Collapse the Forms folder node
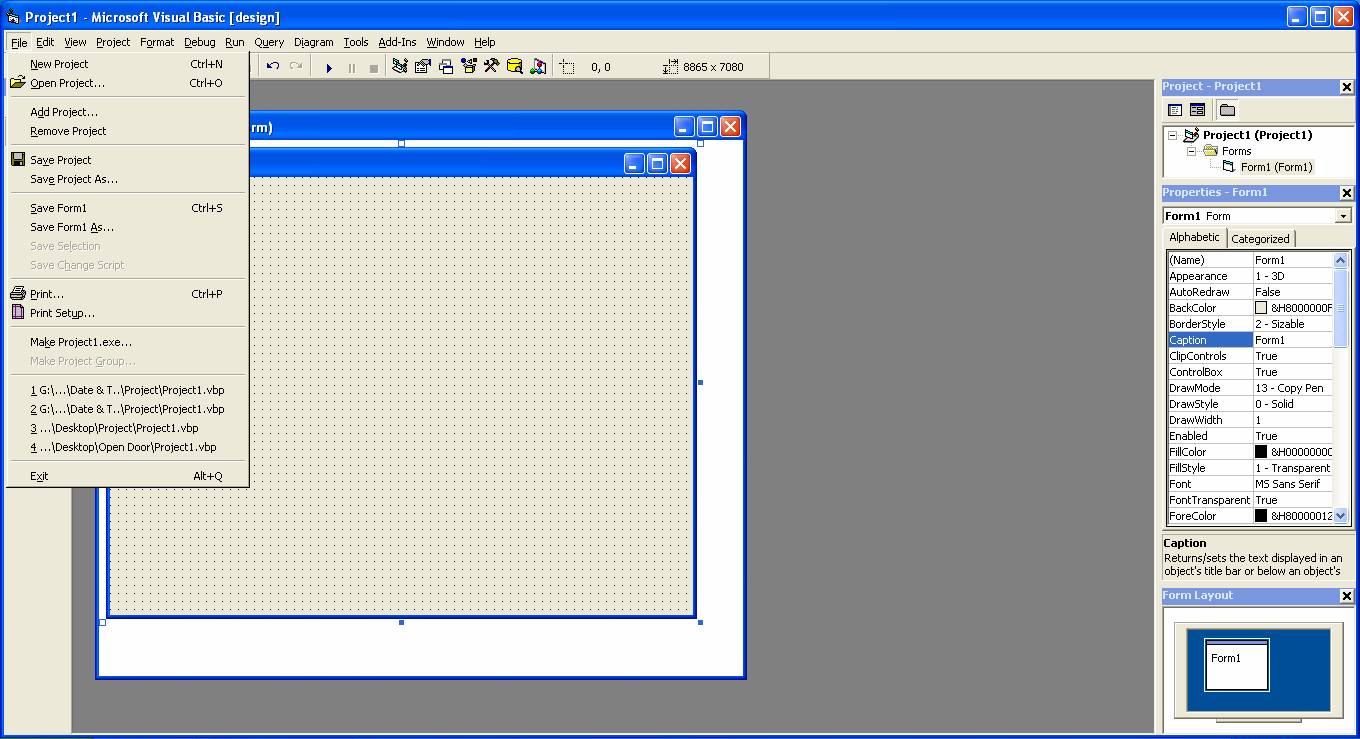The height and width of the screenshot is (739, 1360). 1192,151
